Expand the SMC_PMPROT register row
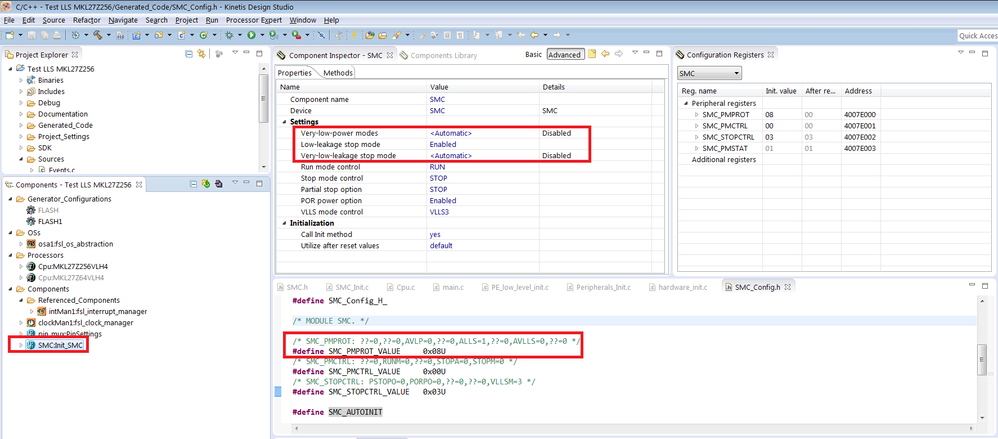Image resolution: width=998 pixels, height=439 pixels. (697, 115)
